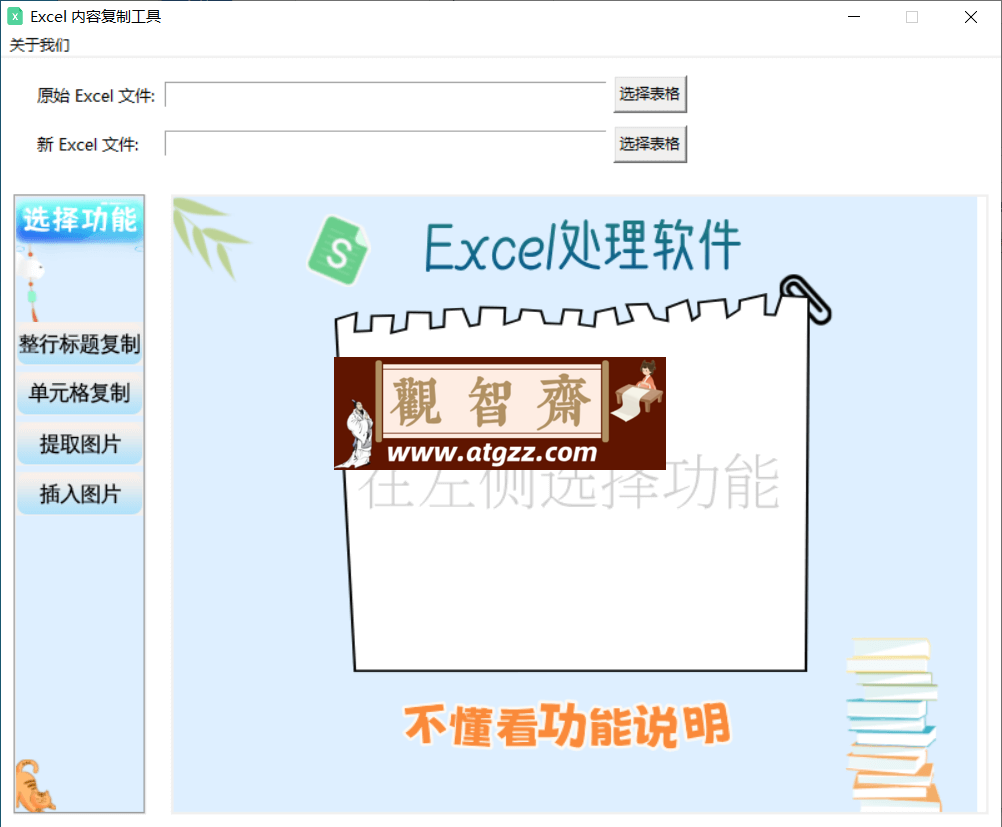Click 选择表格 button for the original Excel file
The height and width of the screenshot is (827, 1002).
click(650, 94)
